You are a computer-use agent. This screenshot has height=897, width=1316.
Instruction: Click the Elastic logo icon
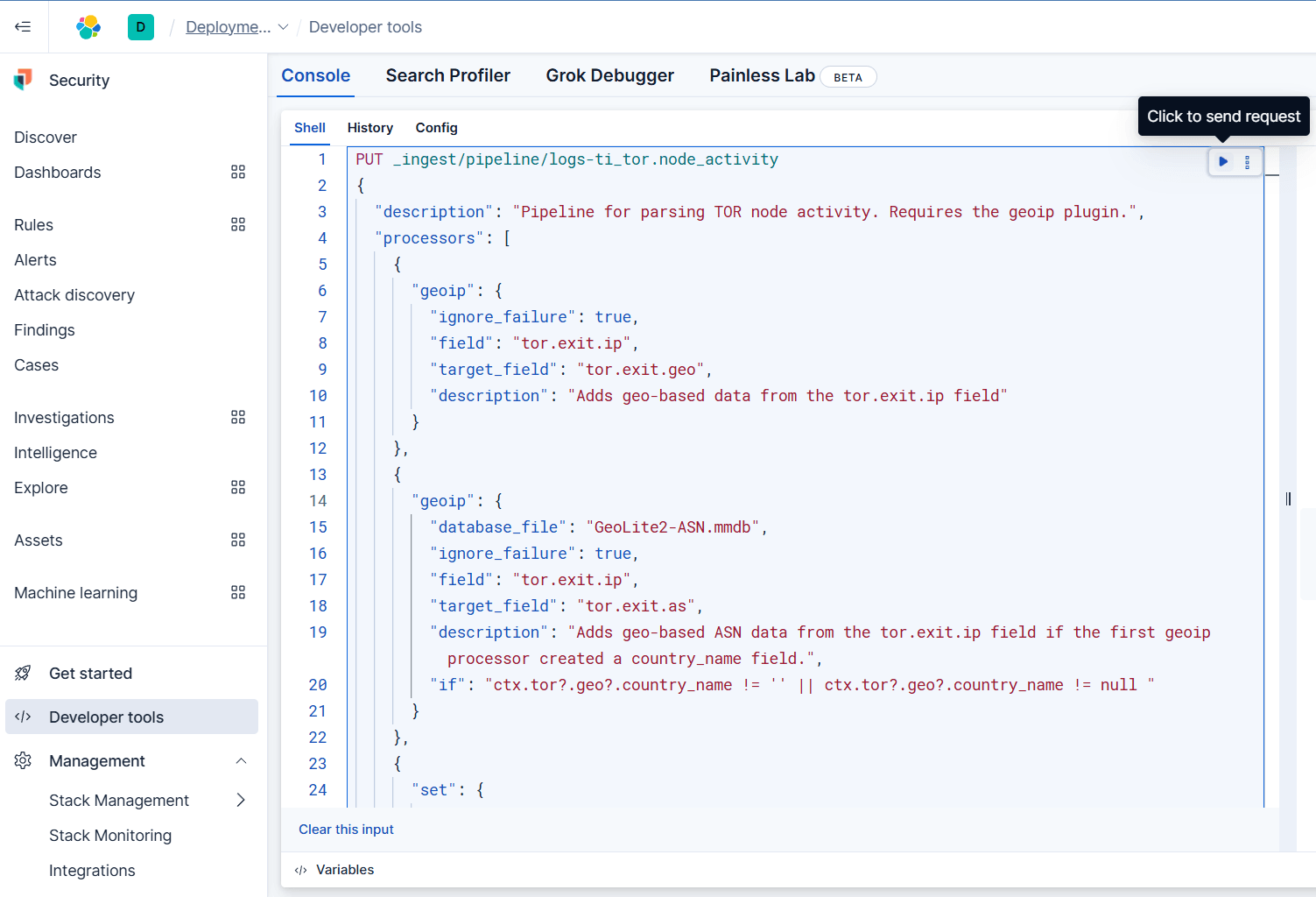click(88, 27)
